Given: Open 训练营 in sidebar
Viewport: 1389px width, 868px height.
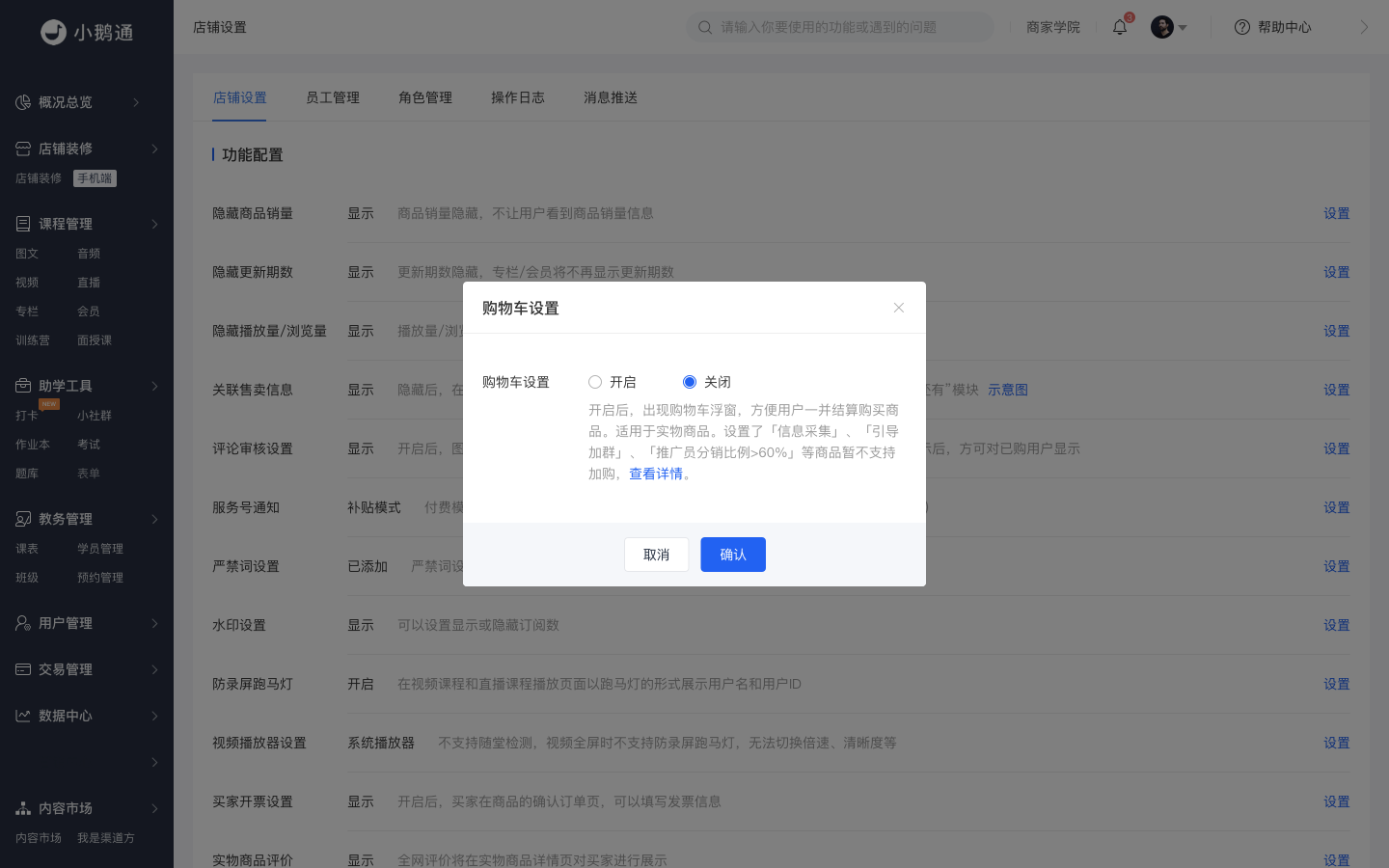Looking at the screenshot, I should 33,340.
